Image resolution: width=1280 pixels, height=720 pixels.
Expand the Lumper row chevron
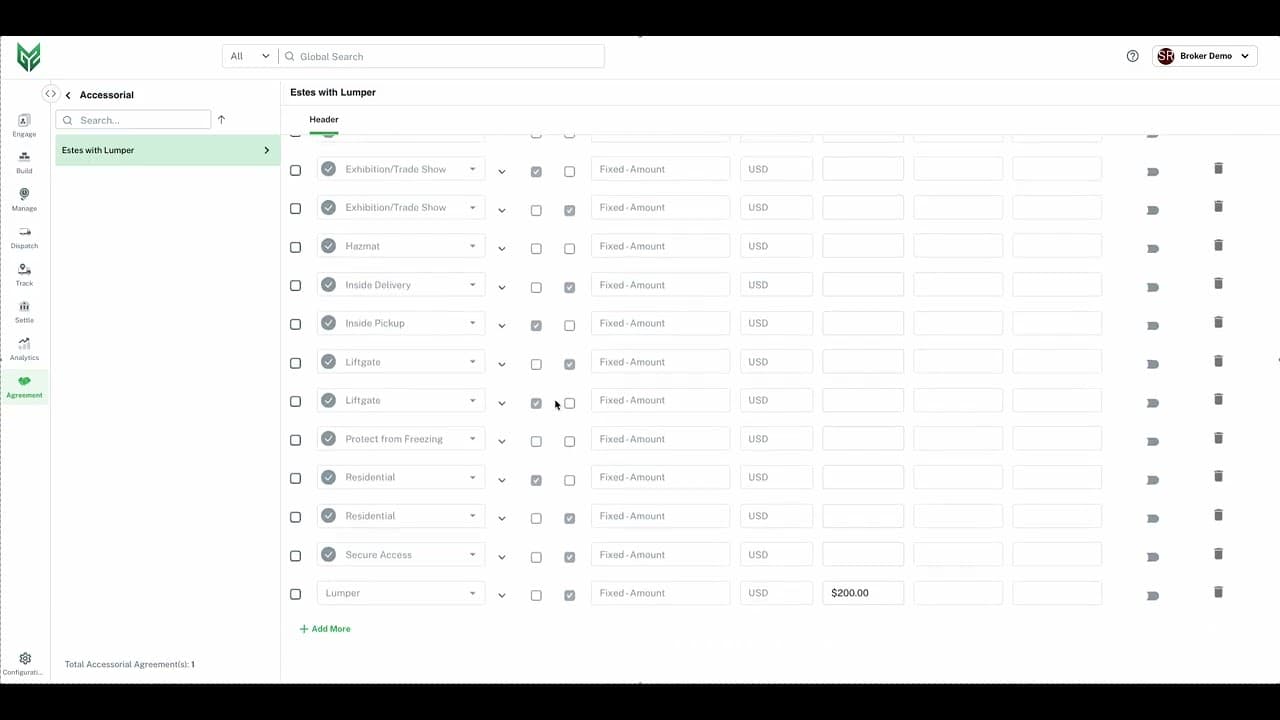click(x=502, y=596)
